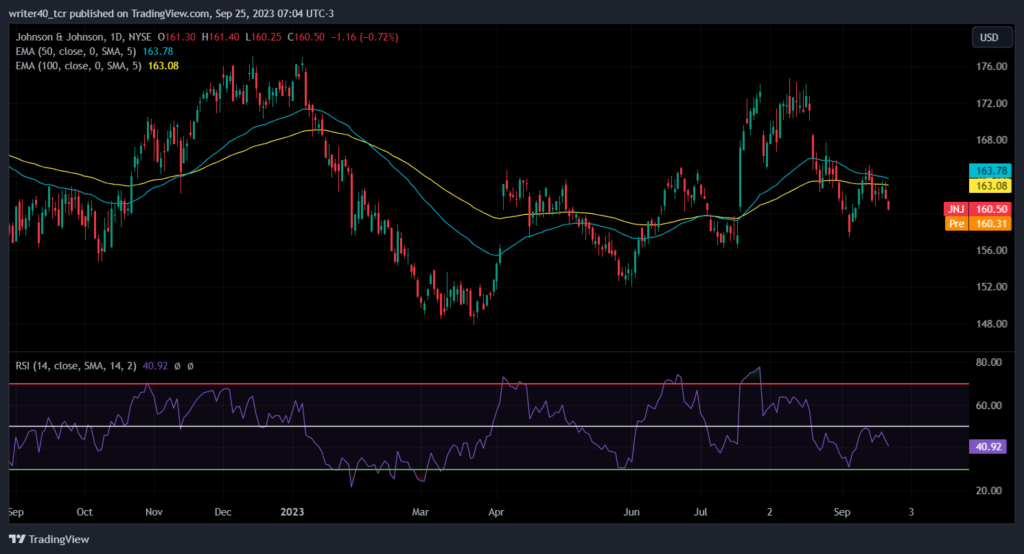Click the 152.00 price axis label

click(991, 287)
